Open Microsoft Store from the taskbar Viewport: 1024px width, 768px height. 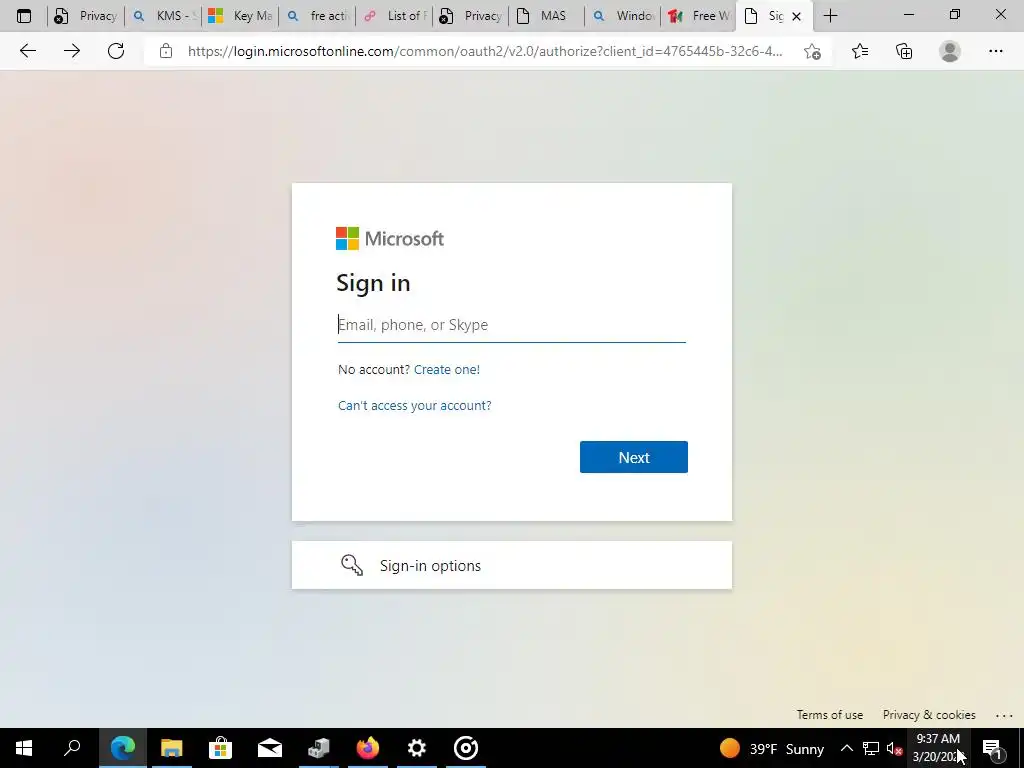[221, 748]
